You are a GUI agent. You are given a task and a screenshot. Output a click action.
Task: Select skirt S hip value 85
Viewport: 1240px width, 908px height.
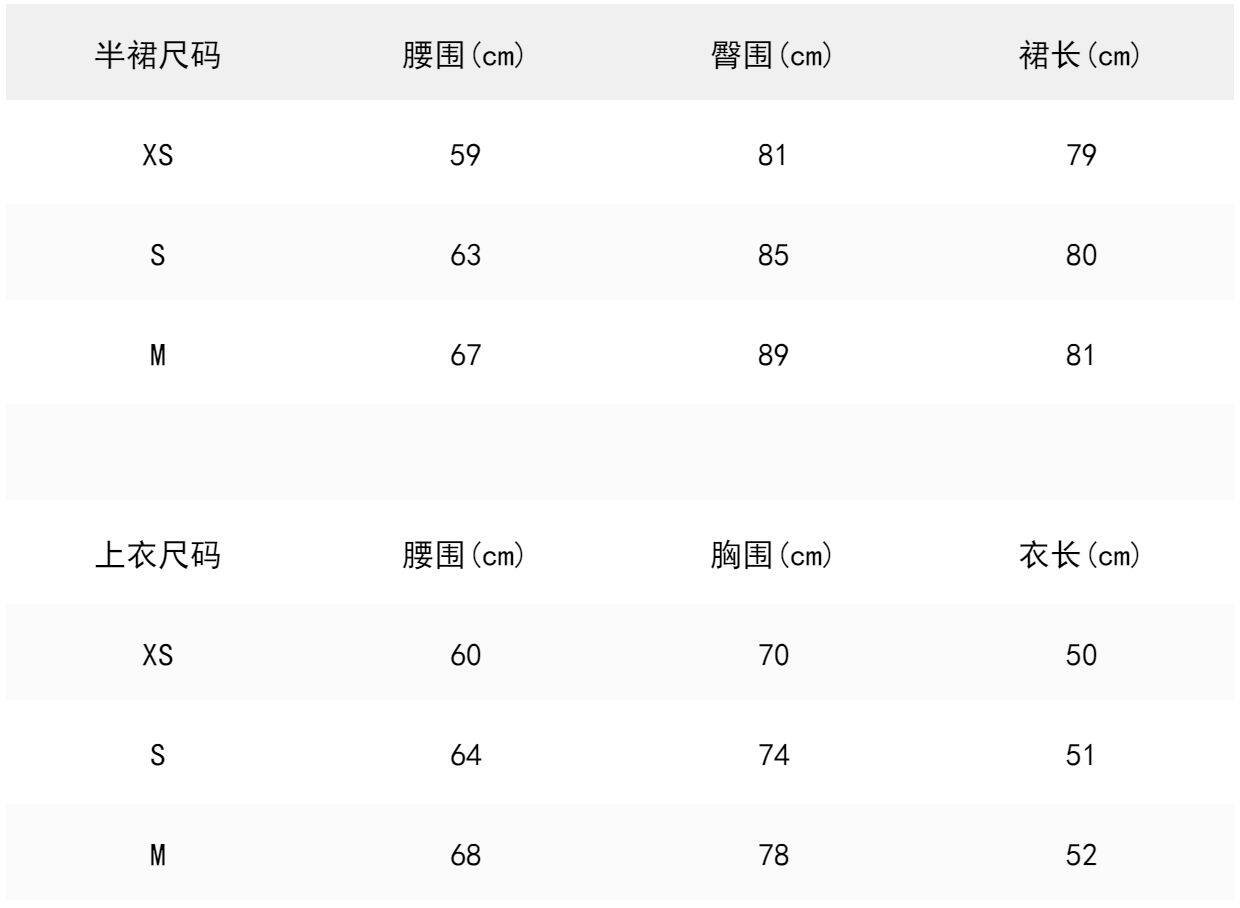click(x=770, y=255)
